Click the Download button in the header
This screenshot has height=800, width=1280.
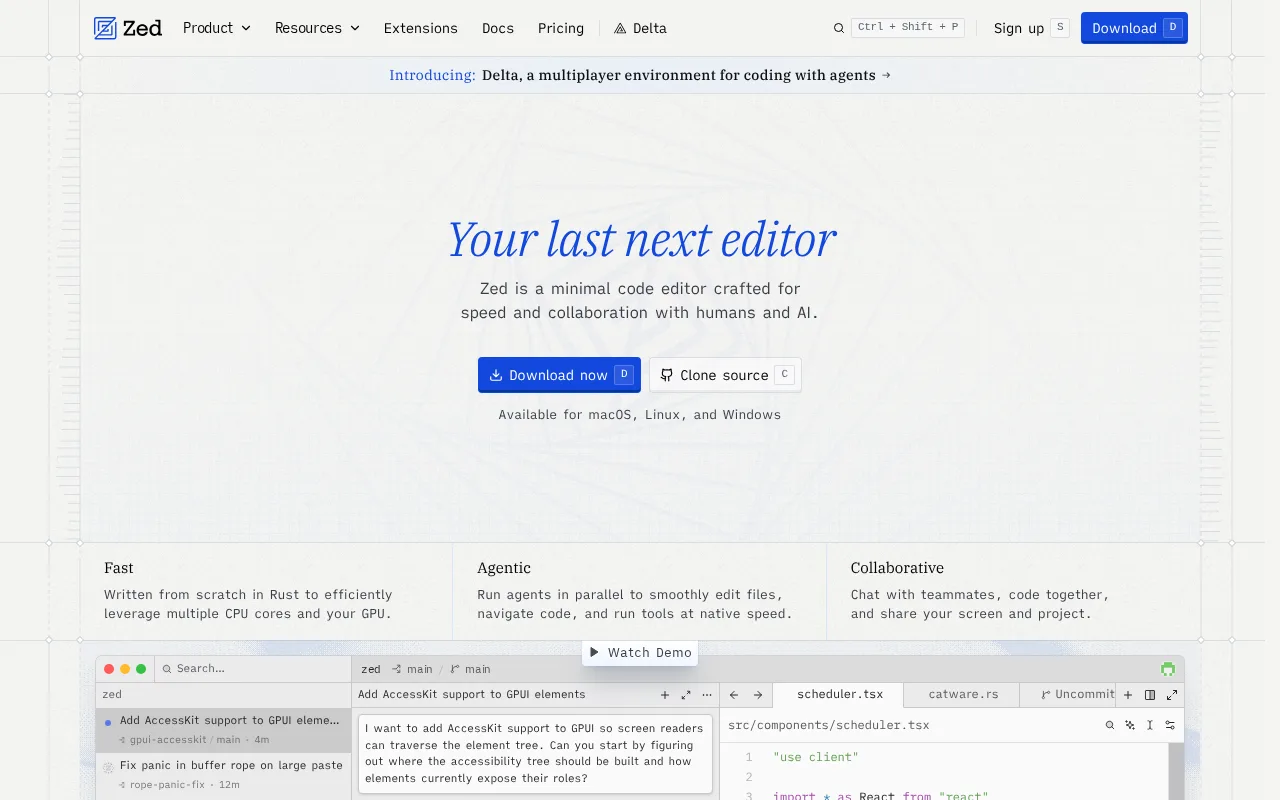click(x=1134, y=28)
